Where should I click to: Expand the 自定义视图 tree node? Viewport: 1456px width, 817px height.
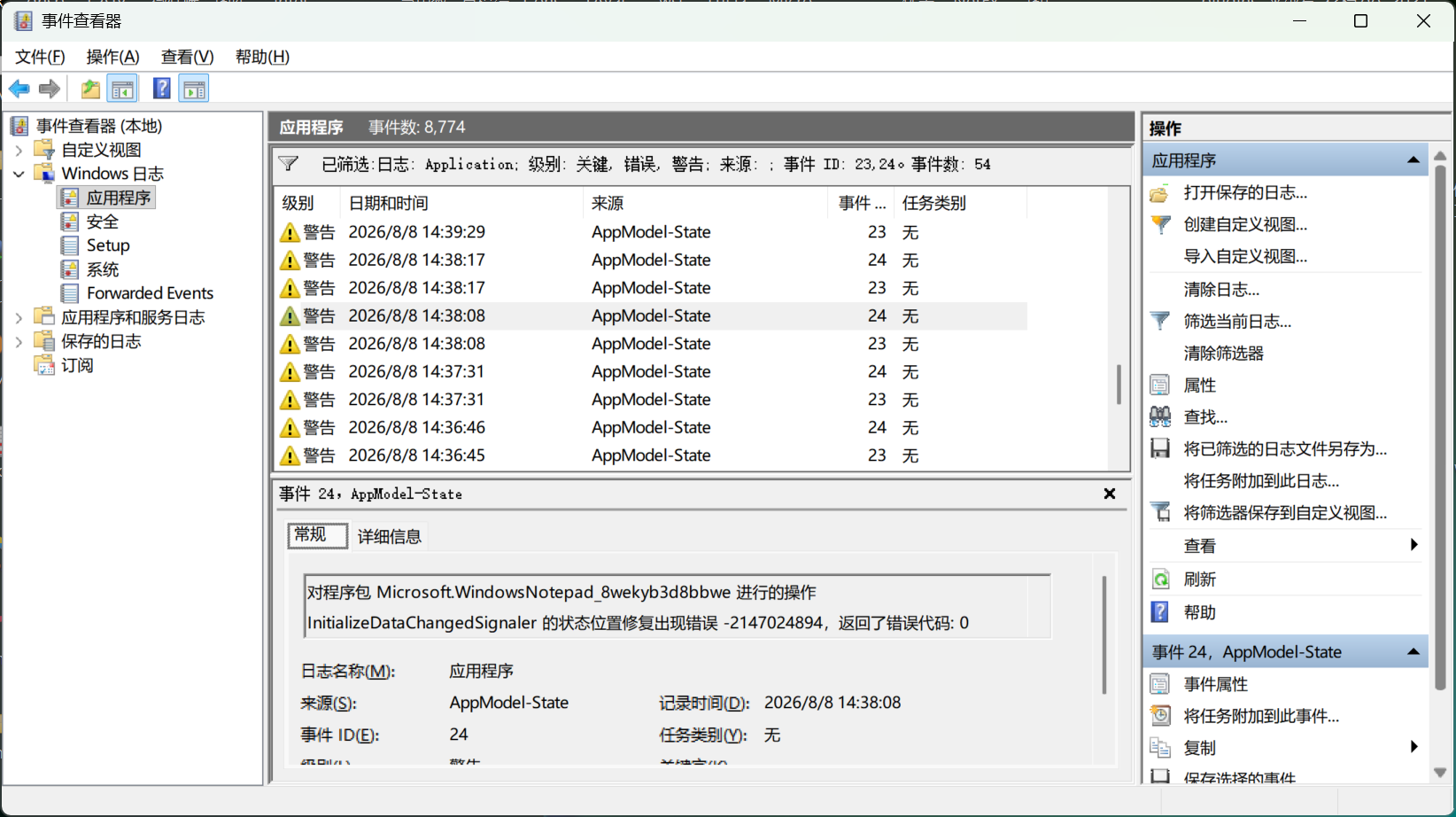click(19, 150)
